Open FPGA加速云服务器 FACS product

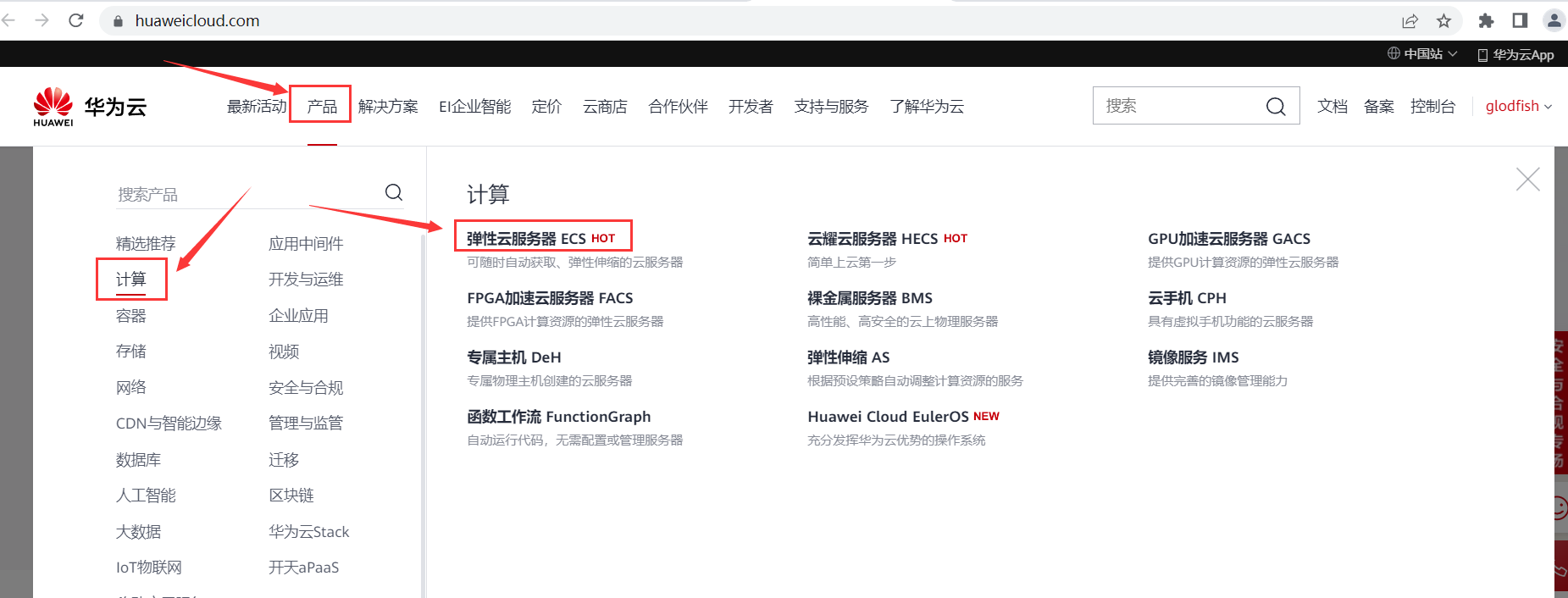point(550,298)
